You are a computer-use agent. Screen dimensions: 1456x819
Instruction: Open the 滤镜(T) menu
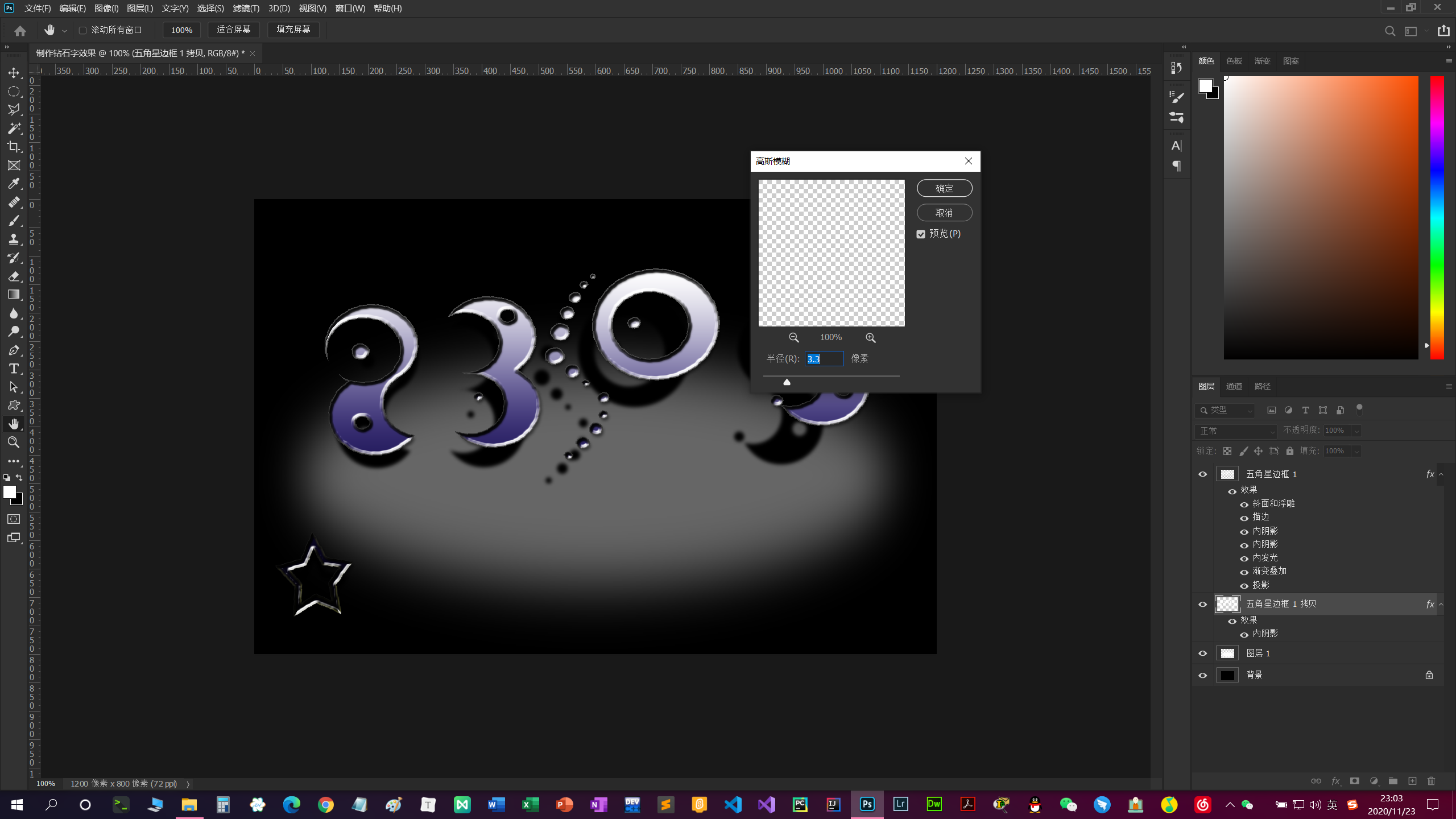(x=246, y=9)
